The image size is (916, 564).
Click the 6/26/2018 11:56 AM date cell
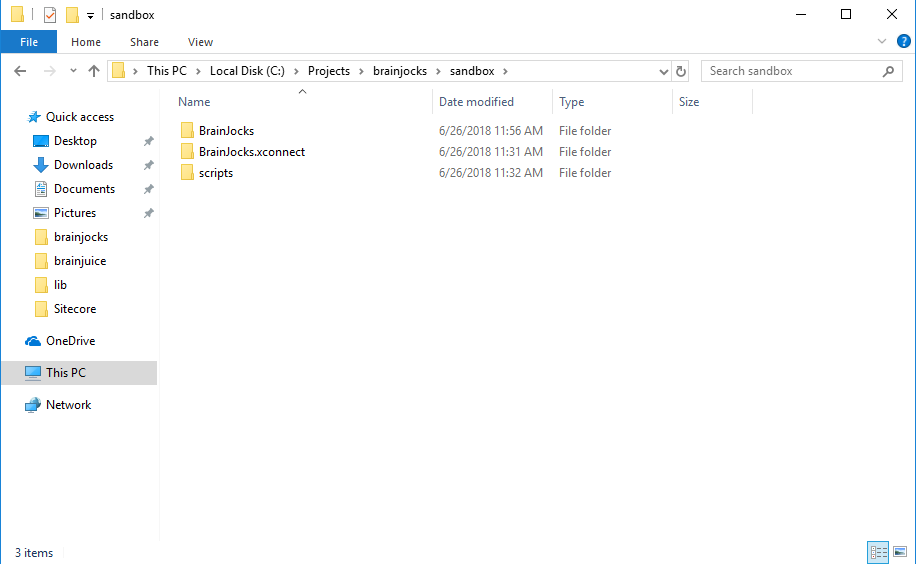tap(491, 130)
